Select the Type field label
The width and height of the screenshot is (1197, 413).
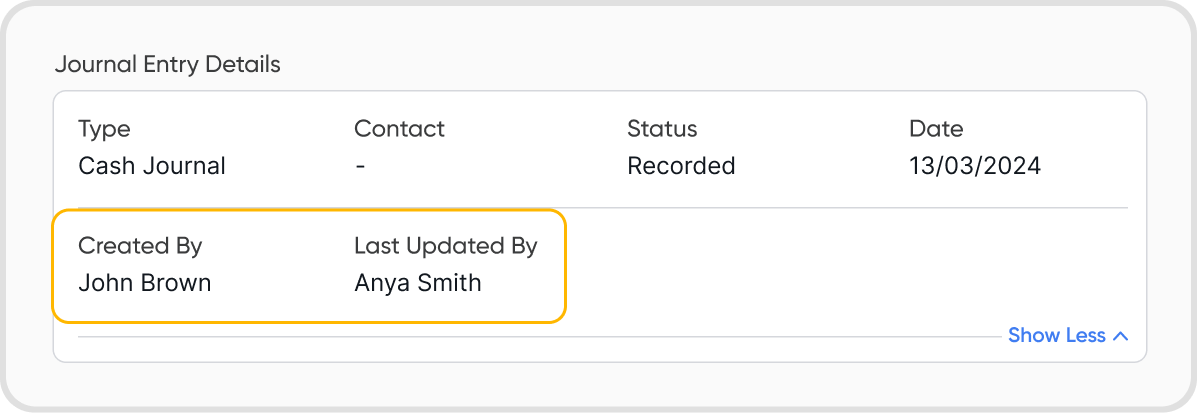(104, 129)
